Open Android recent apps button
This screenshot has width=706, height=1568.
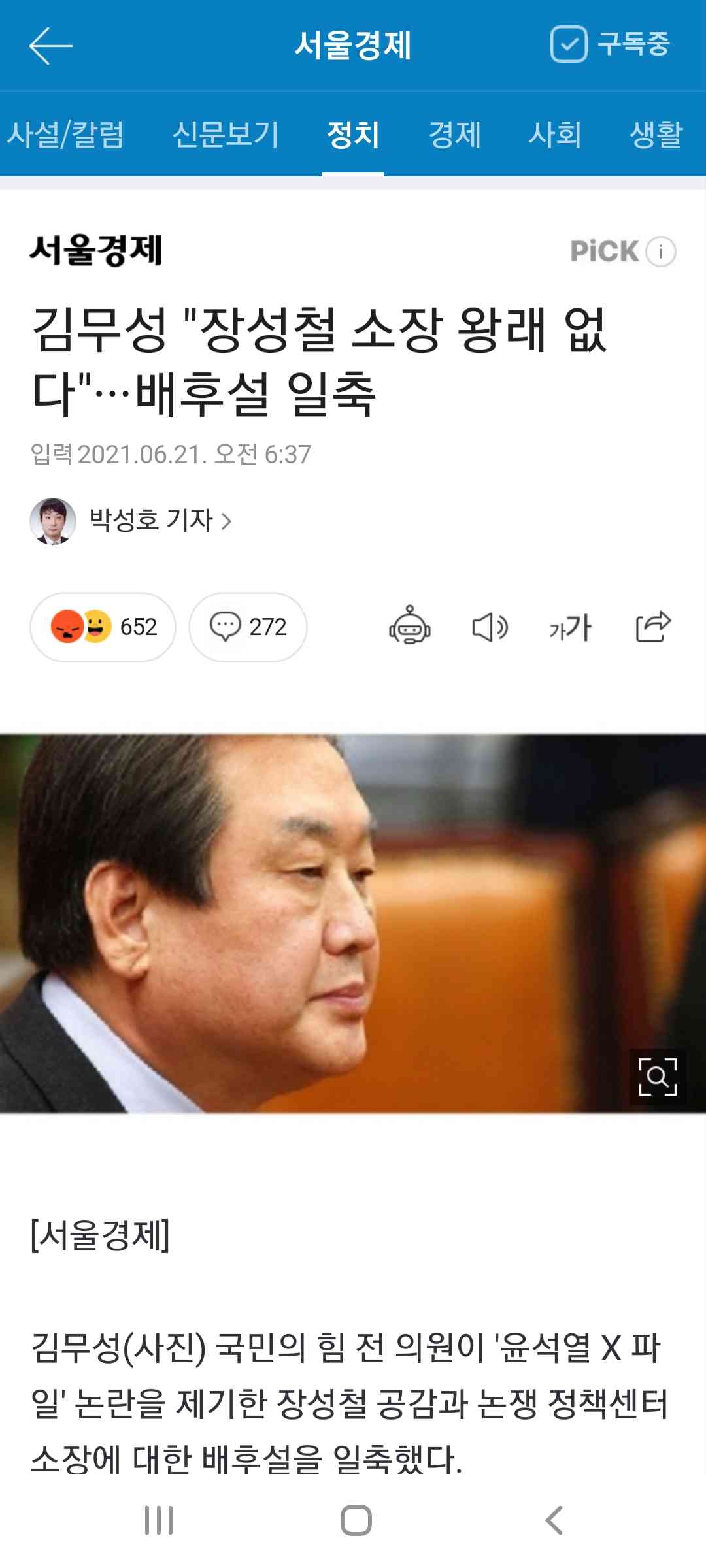click(159, 1520)
